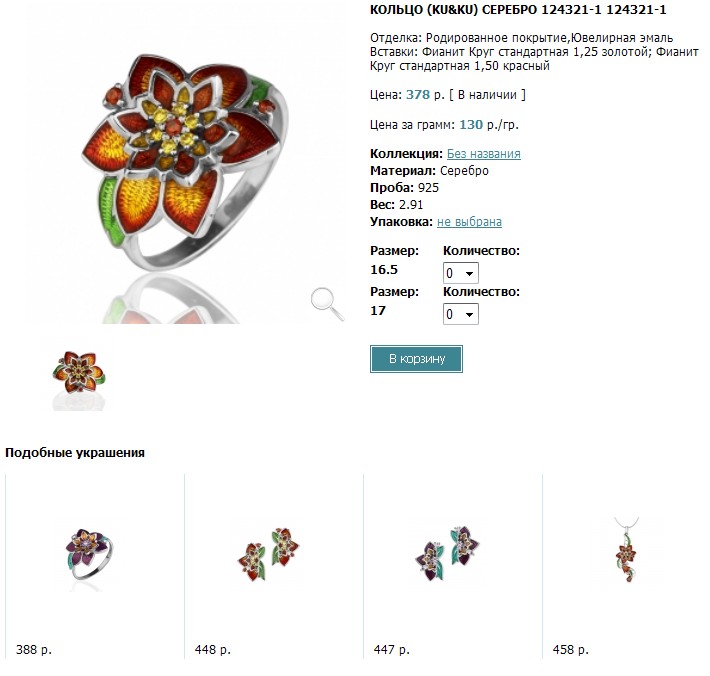Expand the quantity dropdown for size 16.5
Viewport: 710px width, 676px height.
461,273
